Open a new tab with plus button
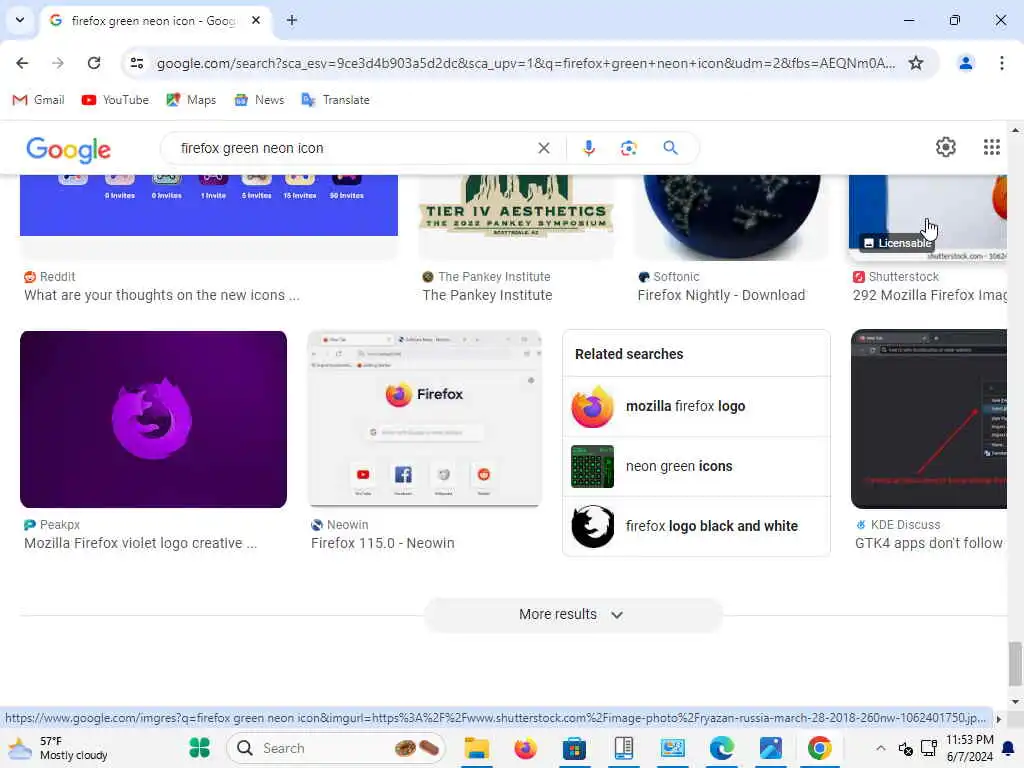This screenshot has height=768, width=1024. pos(292,20)
